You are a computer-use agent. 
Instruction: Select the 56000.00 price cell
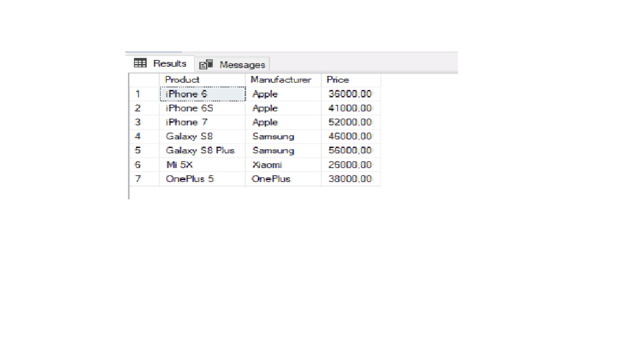(351, 151)
